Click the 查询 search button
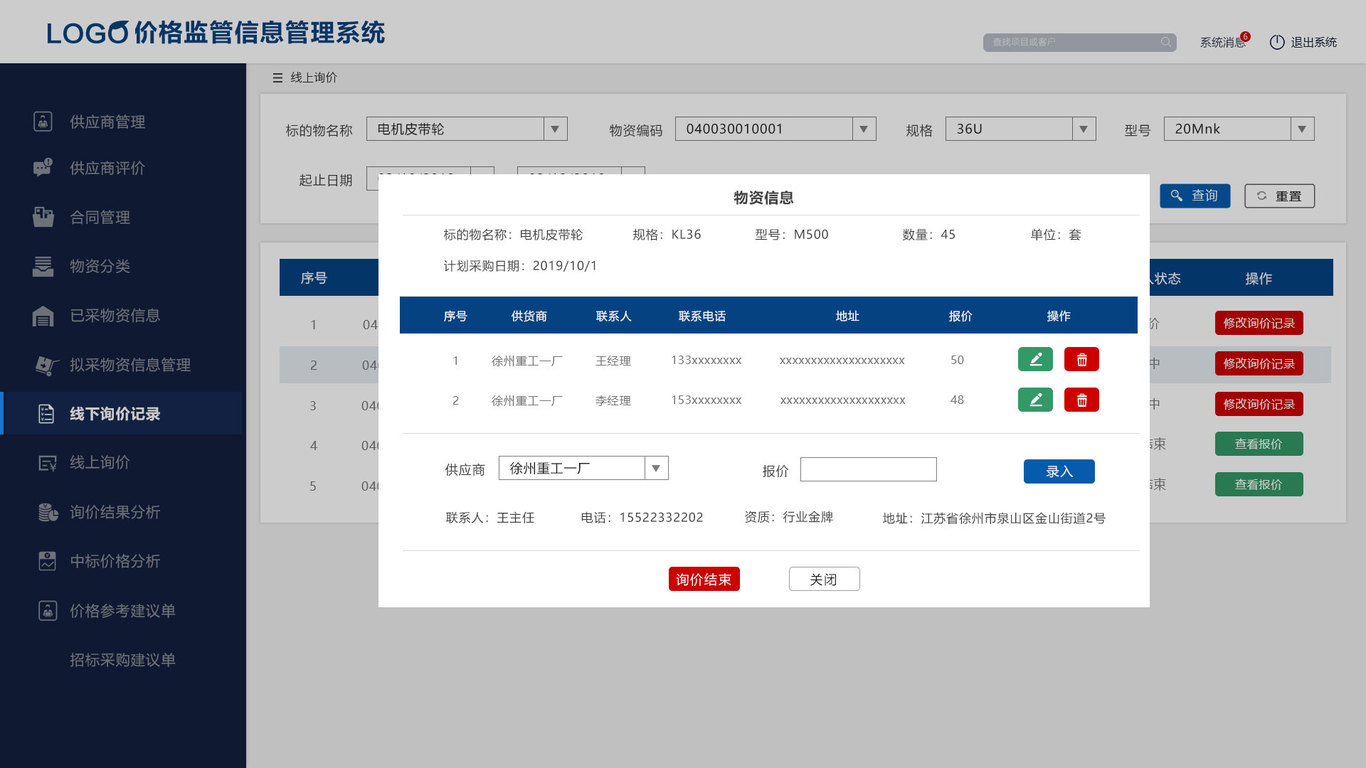 1195,196
